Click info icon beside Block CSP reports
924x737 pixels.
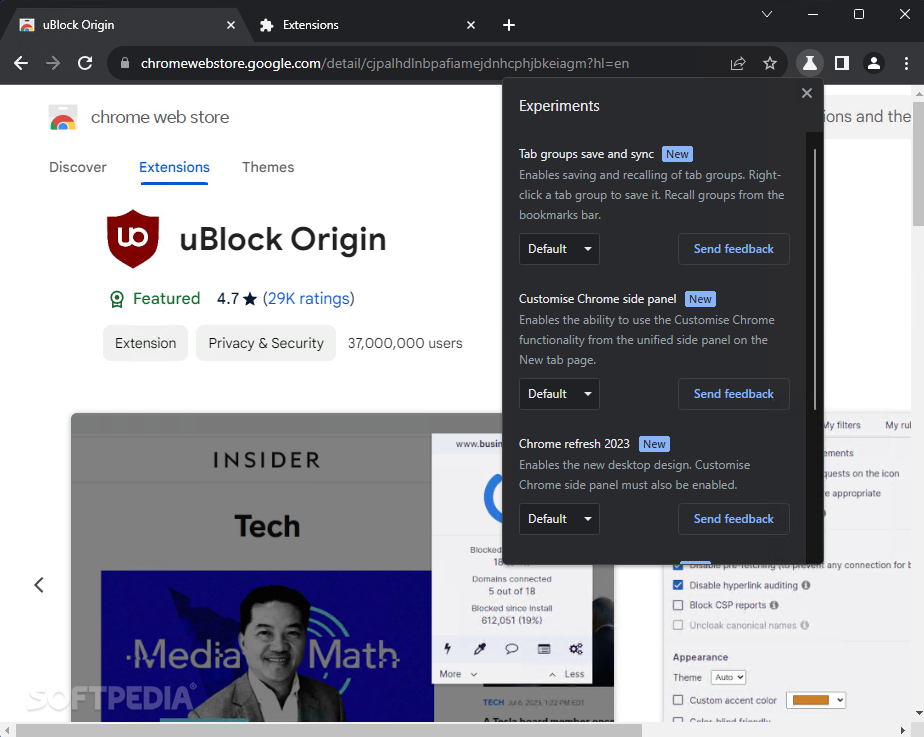tap(774, 605)
